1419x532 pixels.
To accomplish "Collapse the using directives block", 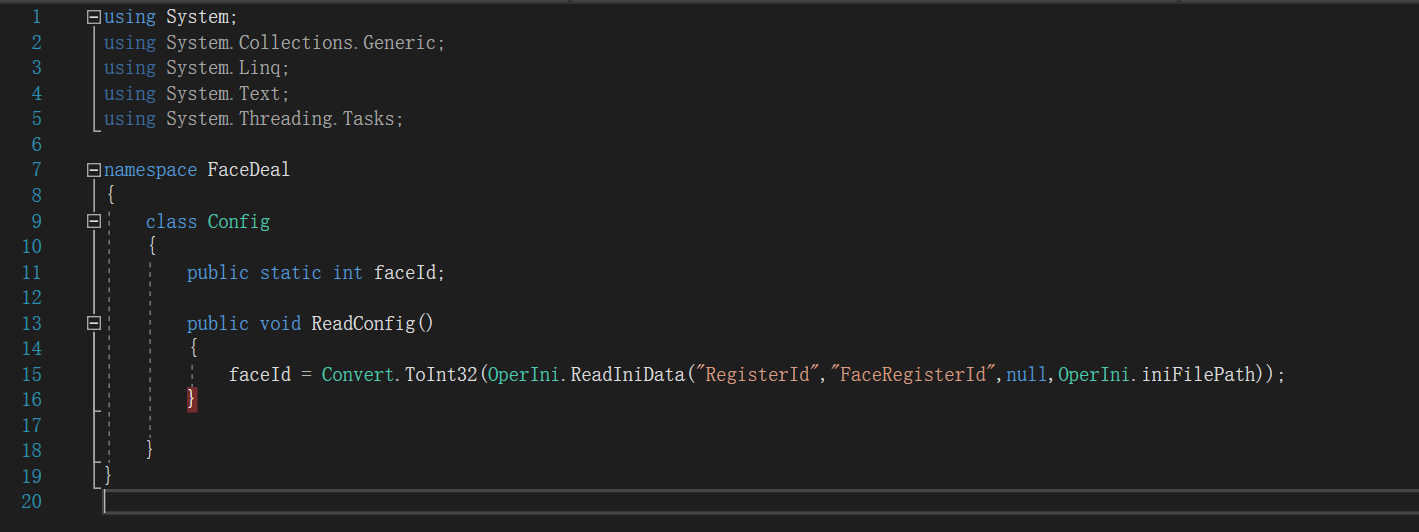I will [94, 17].
